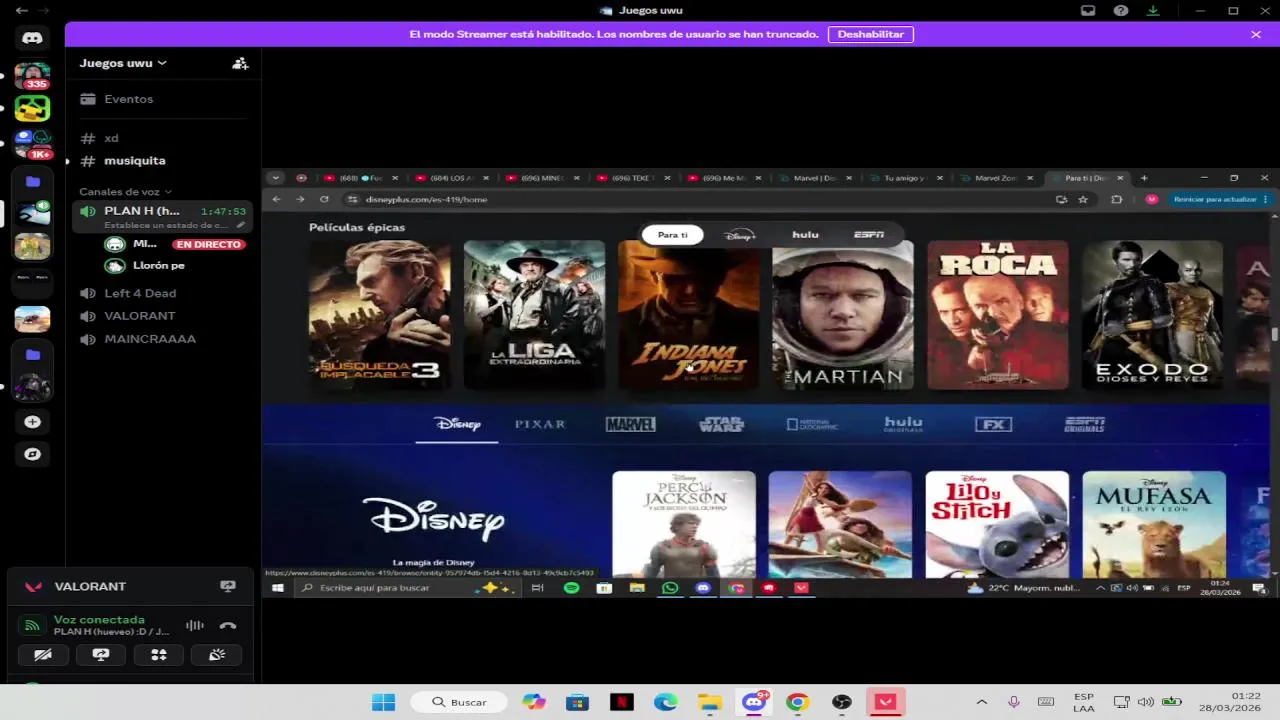Select hulu tab in top pill bar
Viewport: 1280px width, 720px height.
coord(805,235)
